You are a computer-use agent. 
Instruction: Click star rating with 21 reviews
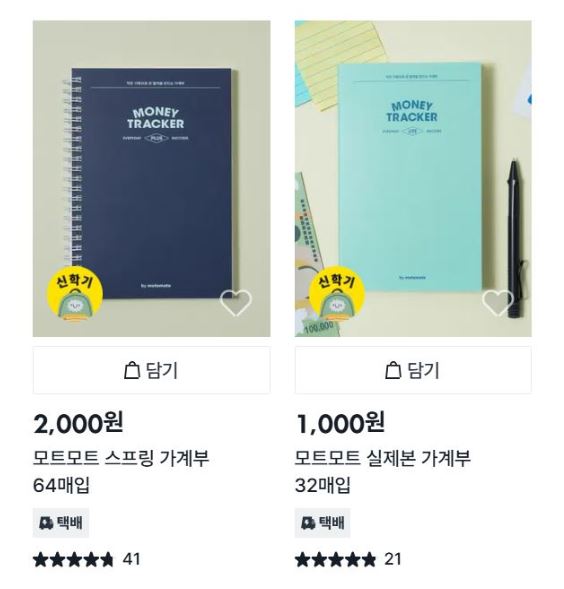click(335, 559)
